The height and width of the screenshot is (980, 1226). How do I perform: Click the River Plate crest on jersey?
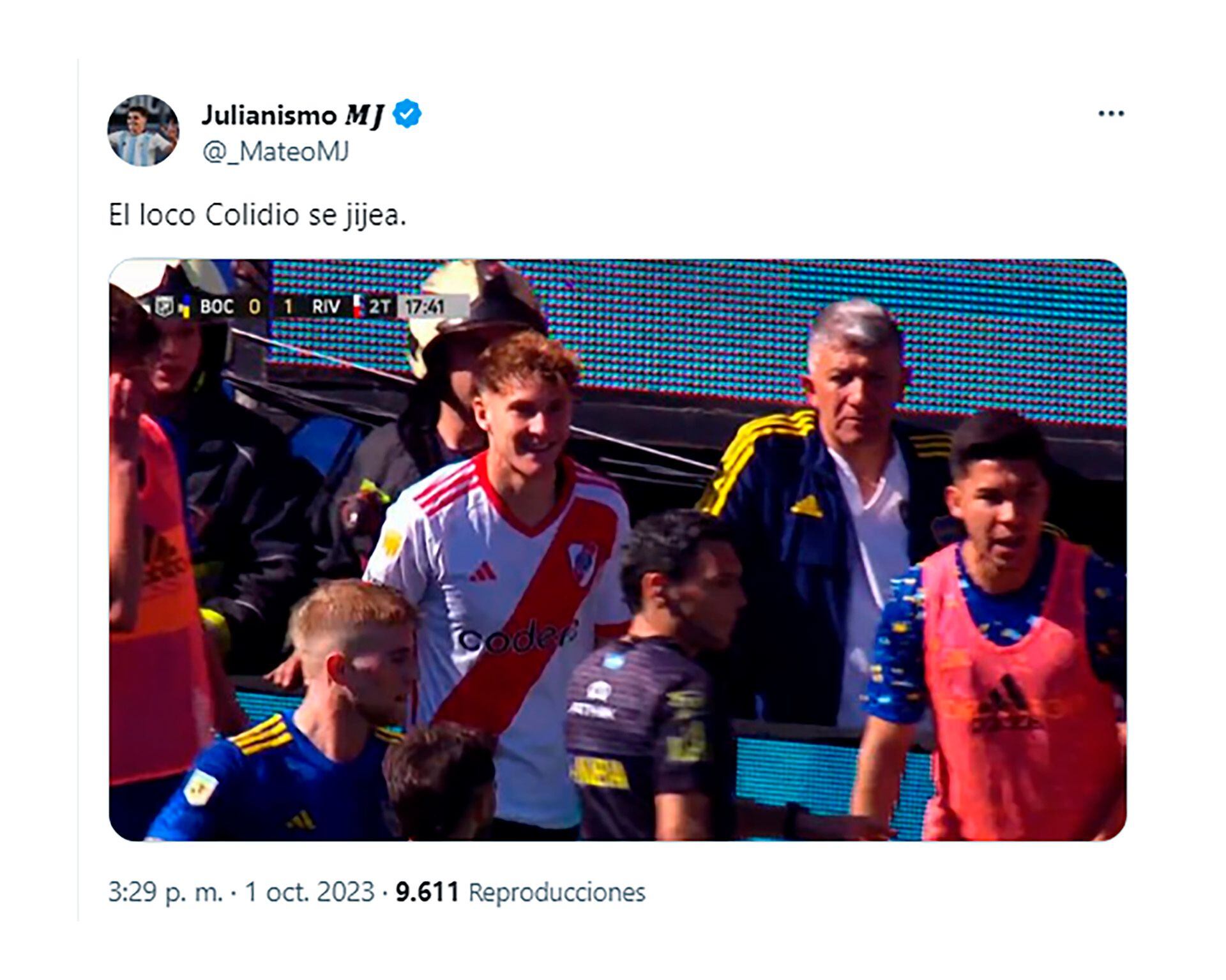[x=583, y=563]
